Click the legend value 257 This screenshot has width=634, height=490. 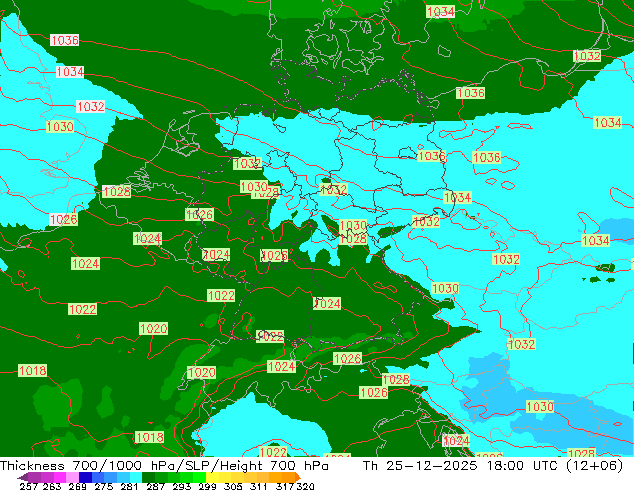click(29, 486)
